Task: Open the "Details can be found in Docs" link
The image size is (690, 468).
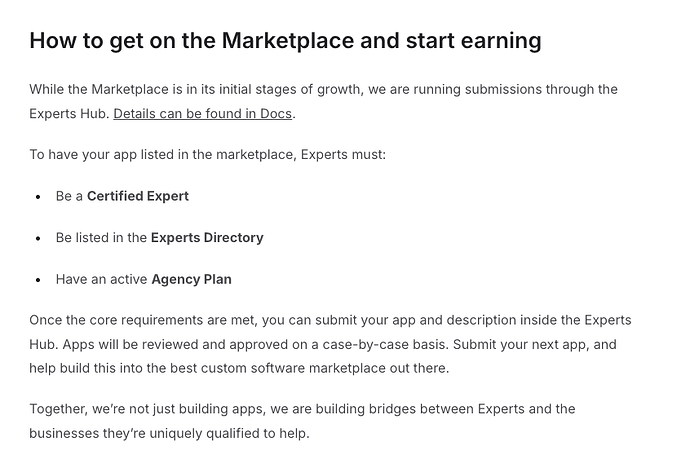Action: (x=202, y=113)
